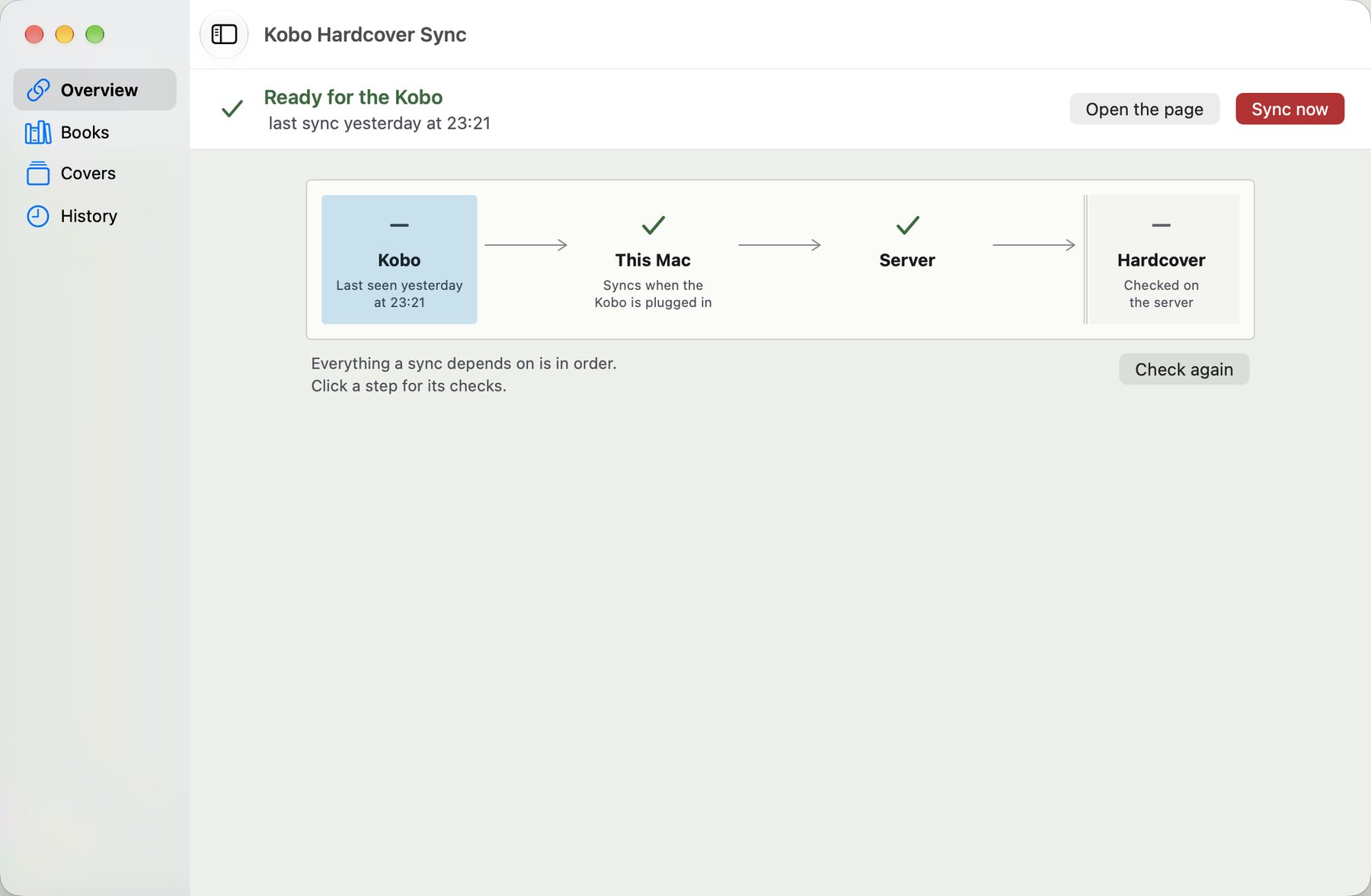Click 'last sync yesterday at 23:21' text

pyautogui.click(x=379, y=123)
